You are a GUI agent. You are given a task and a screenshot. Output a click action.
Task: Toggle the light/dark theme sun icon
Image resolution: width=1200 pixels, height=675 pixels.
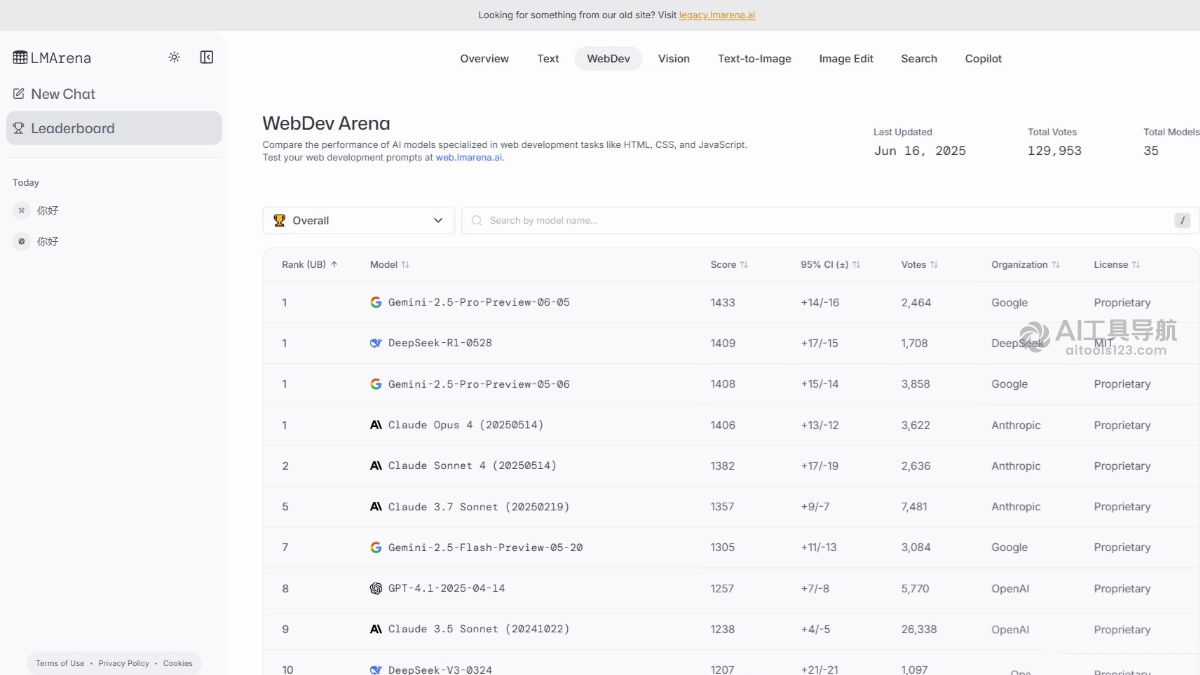pyautogui.click(x=174, y=57)
